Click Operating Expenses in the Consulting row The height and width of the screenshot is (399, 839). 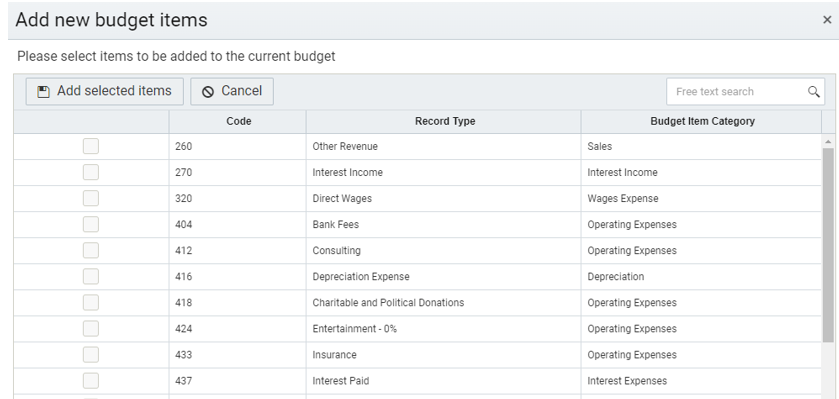[701, 250]
